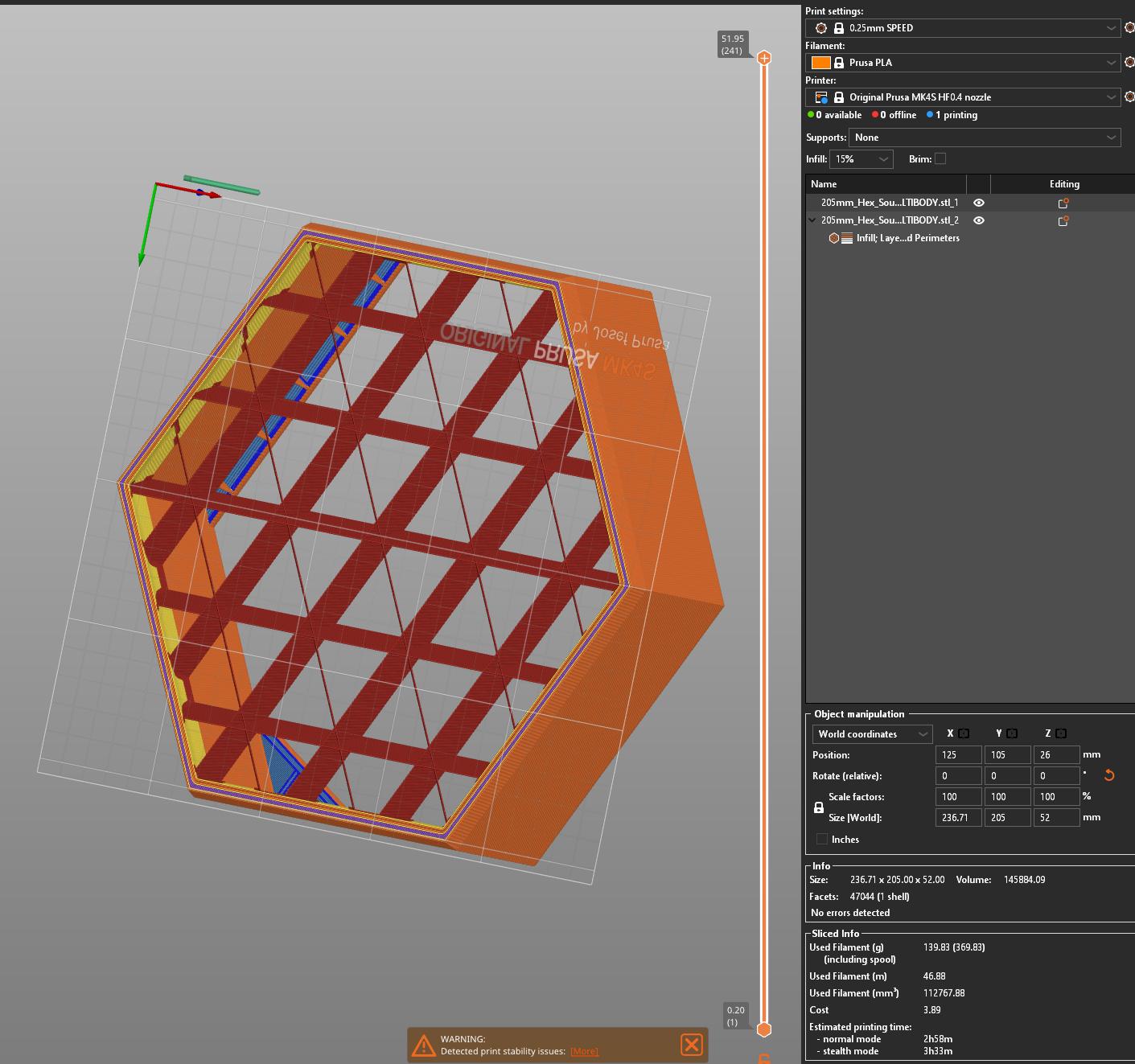Enable the Brim checkbox
1135x1064 pixels.
click(940, 158)
